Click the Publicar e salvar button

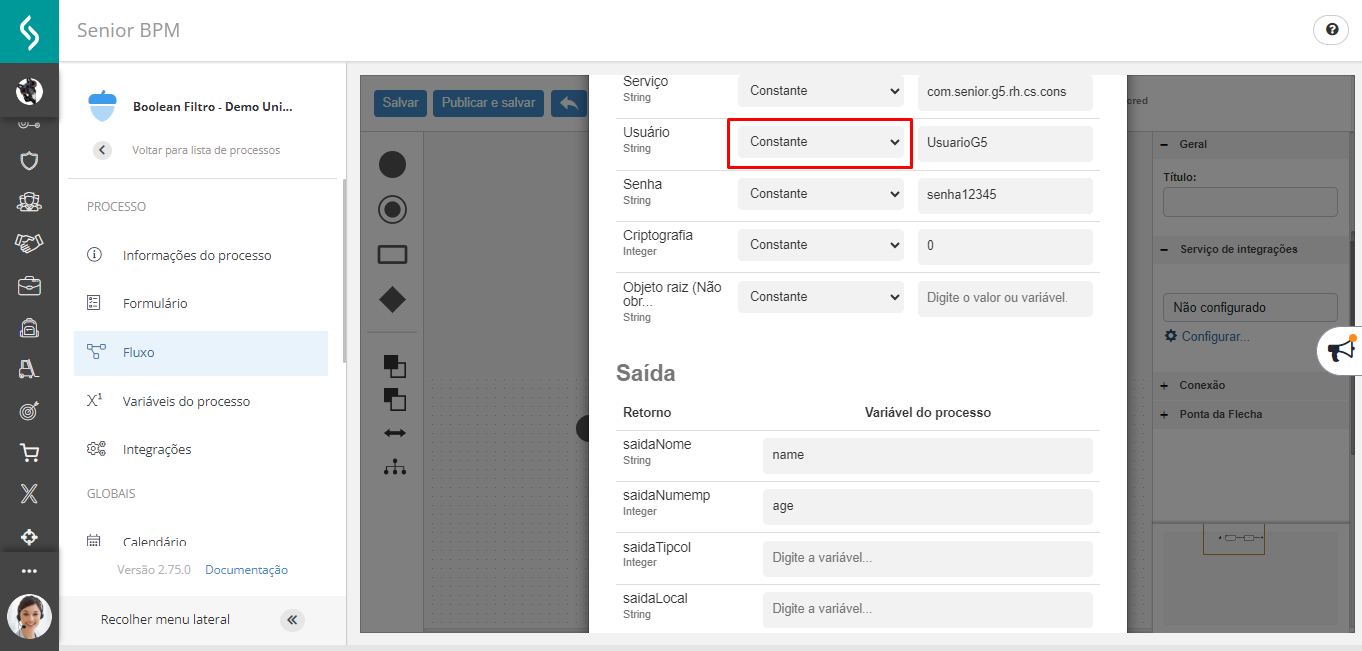(x=488, y=103)
